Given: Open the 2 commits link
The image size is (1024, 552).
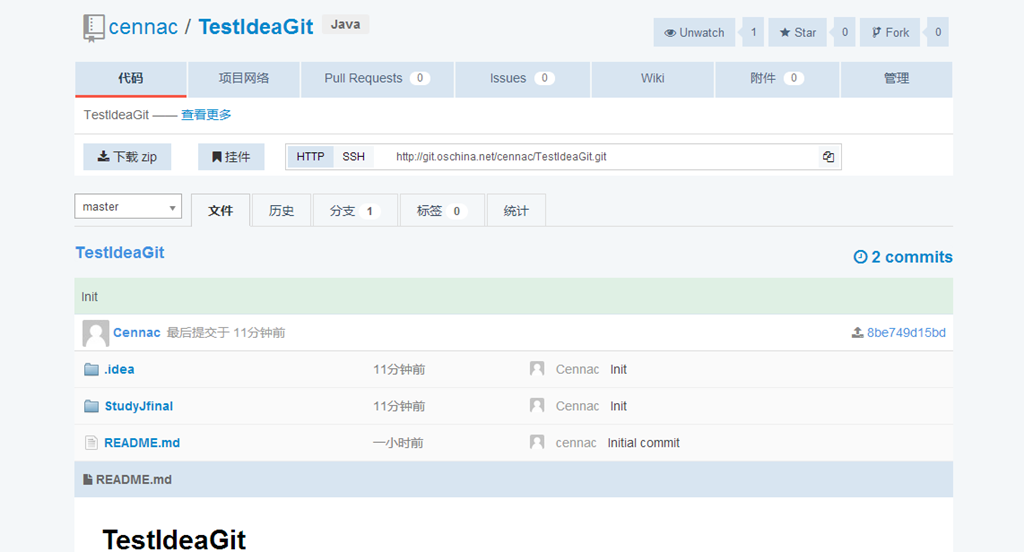Looking at the screenshot, I should pos(903,257).
